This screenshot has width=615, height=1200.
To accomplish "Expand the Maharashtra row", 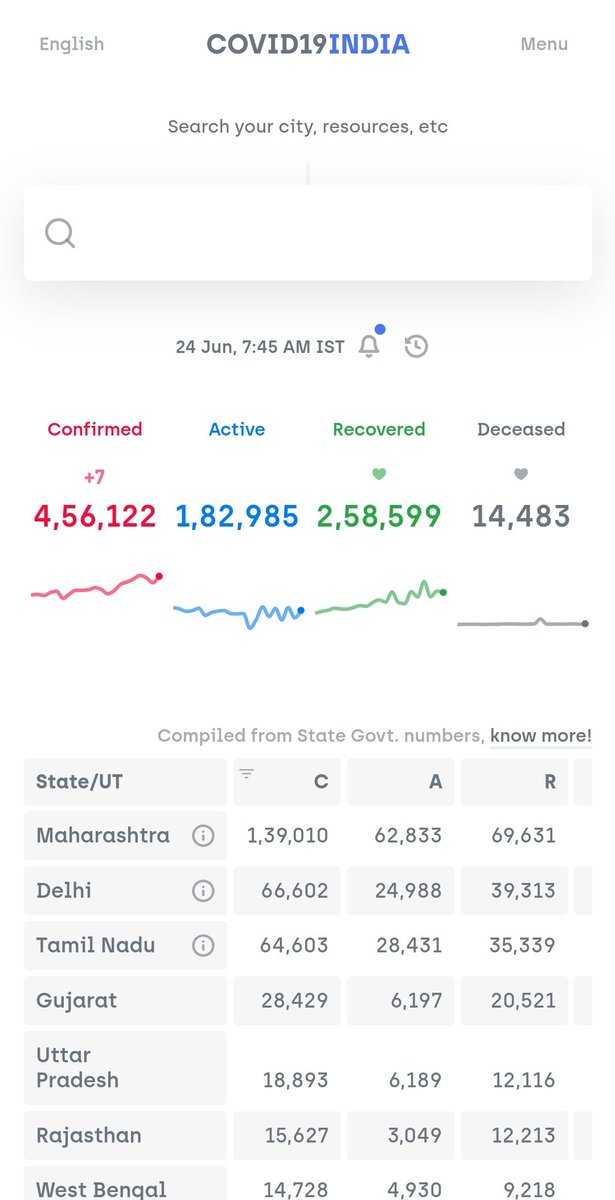I will 308,836.
